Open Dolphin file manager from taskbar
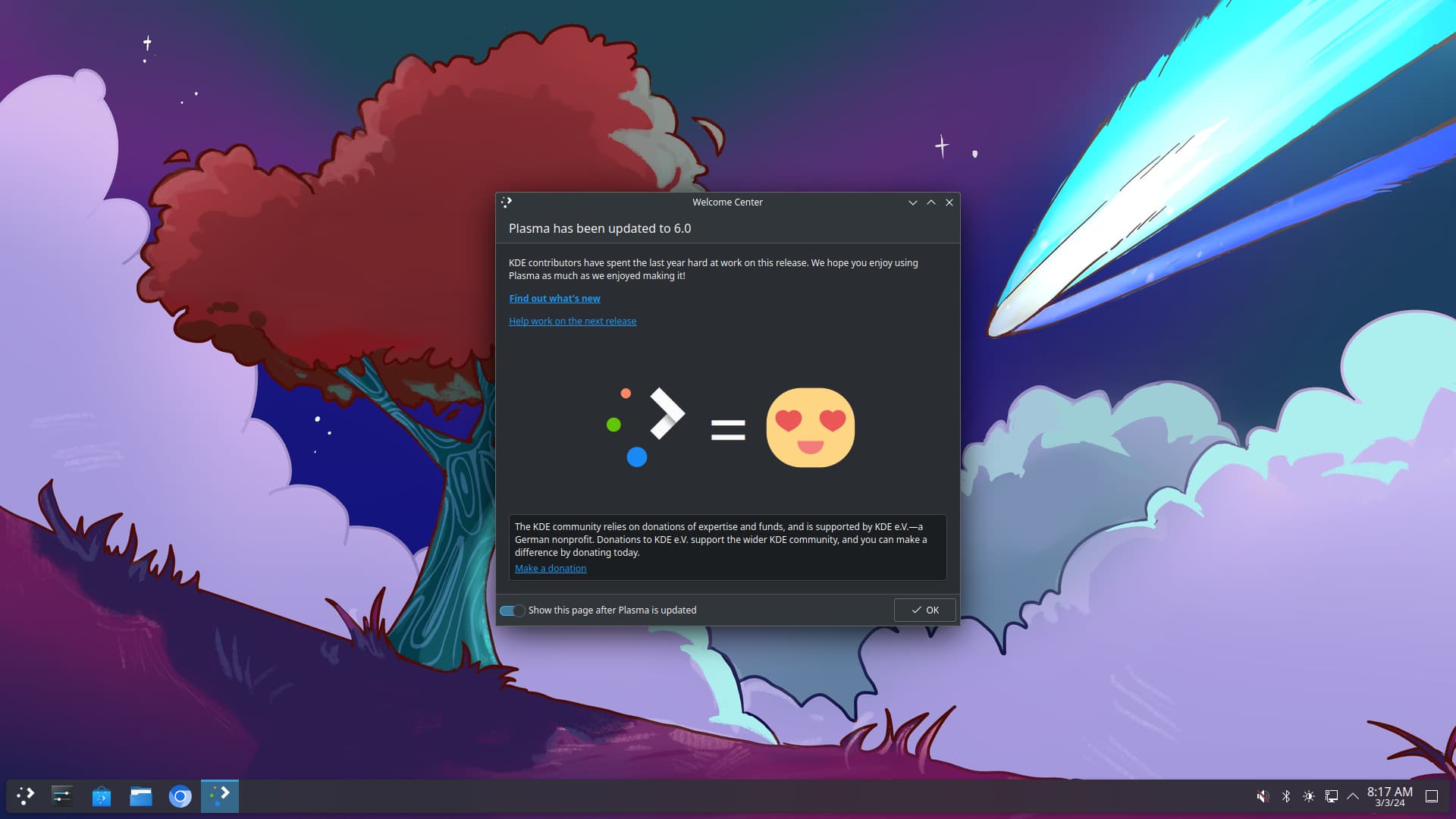 141,796
